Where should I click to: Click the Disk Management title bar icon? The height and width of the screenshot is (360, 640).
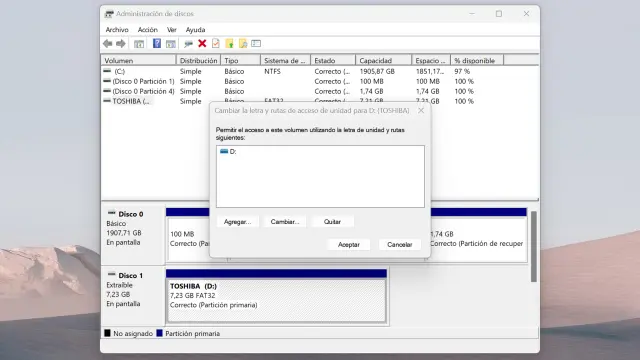109,14
